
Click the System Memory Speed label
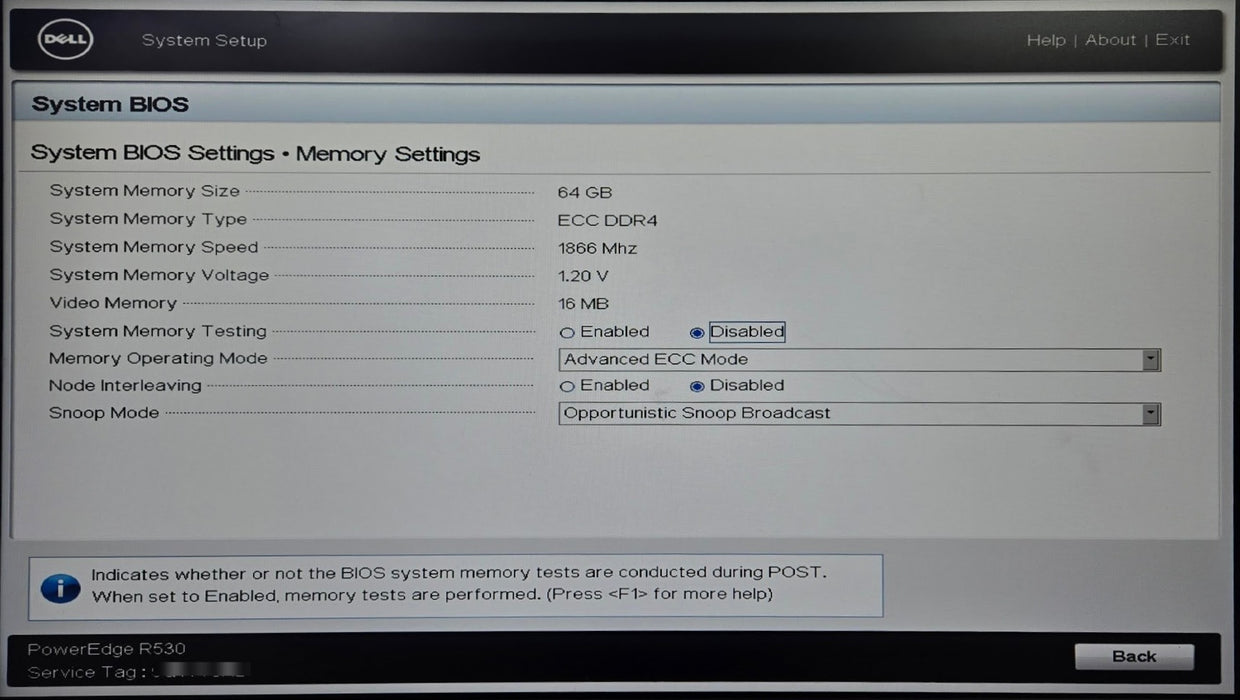coord(154,247)
